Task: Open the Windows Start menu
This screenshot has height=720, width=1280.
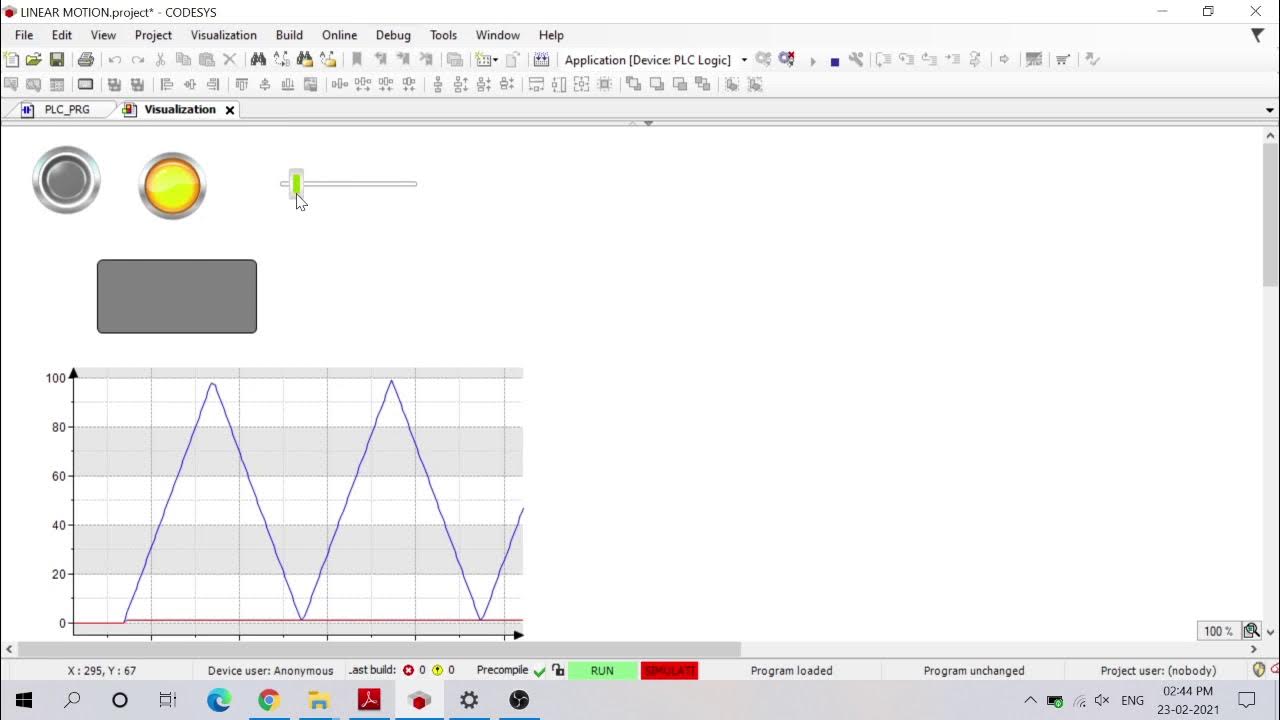Action: coord(24,700)
